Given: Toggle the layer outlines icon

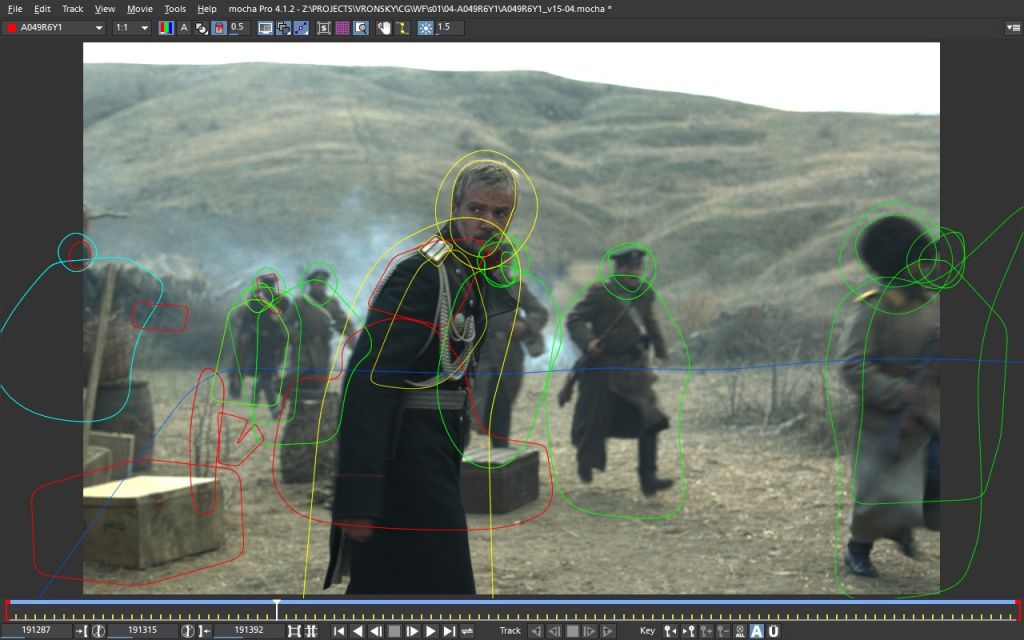Looking at the screenshot, I should pyautogui.click(x=283, y=28).
